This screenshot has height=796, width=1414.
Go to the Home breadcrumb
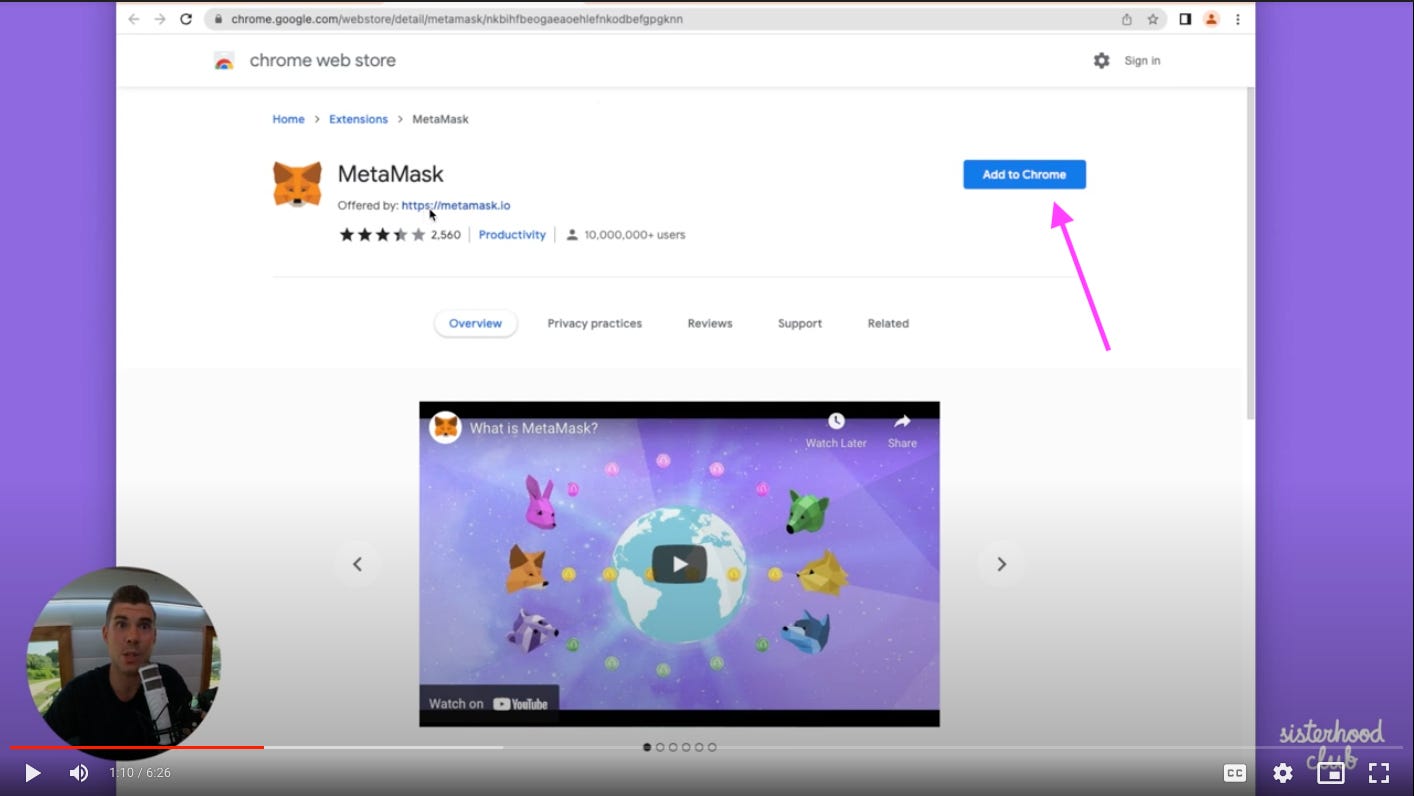point(288,119)
